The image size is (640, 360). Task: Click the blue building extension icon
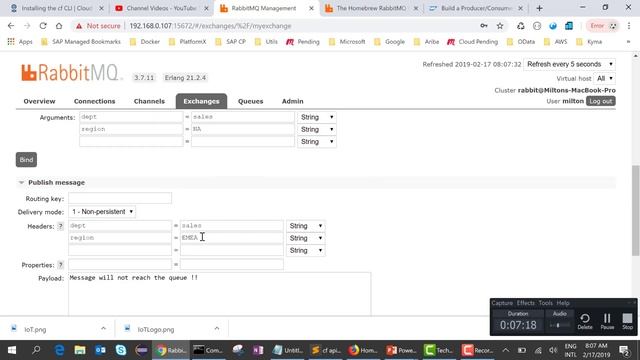pyautogui.click(x=569, y=26)
